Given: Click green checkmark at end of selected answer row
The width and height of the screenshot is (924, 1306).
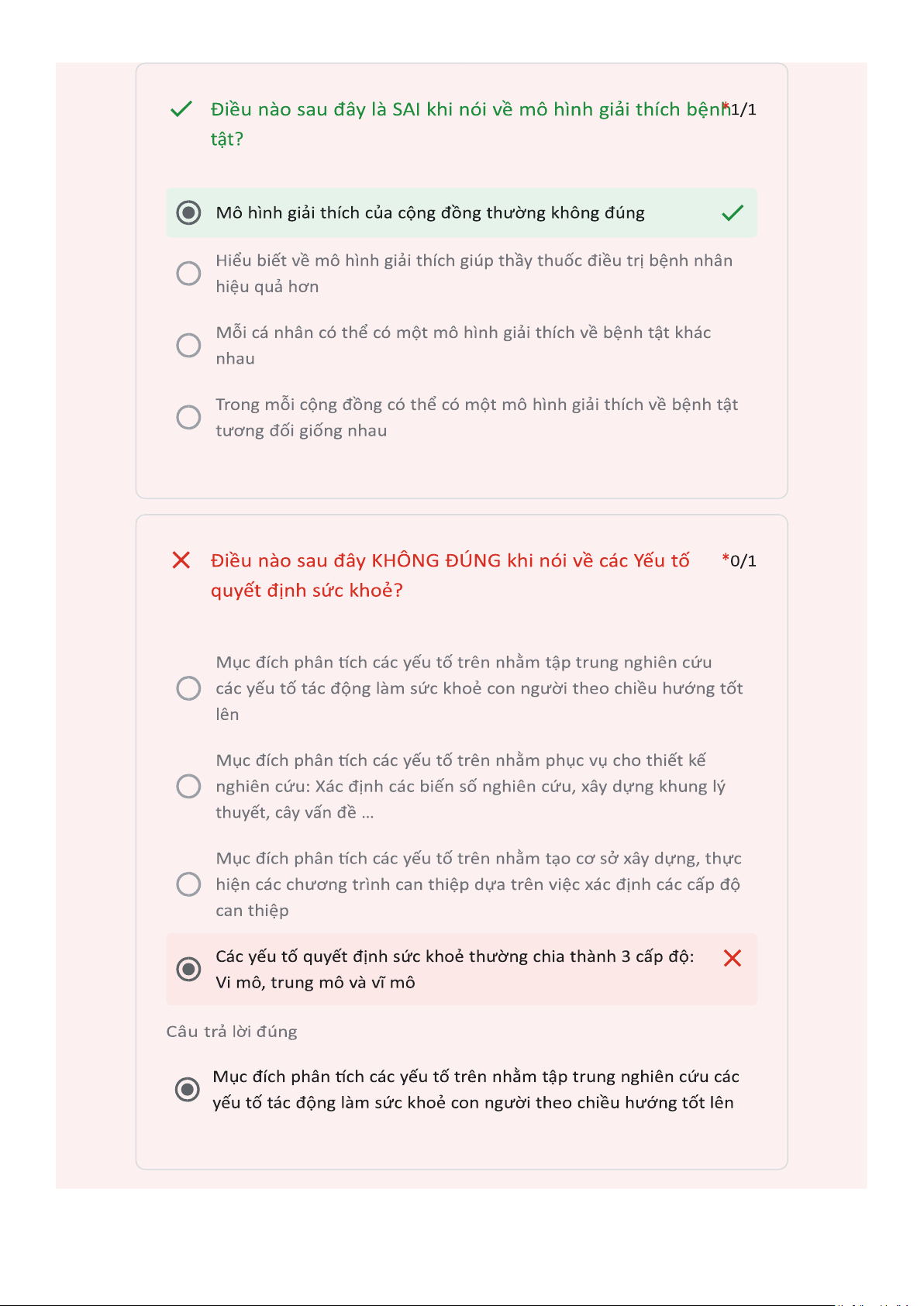Looking at the screenshot, I should [x=732, y=212].
